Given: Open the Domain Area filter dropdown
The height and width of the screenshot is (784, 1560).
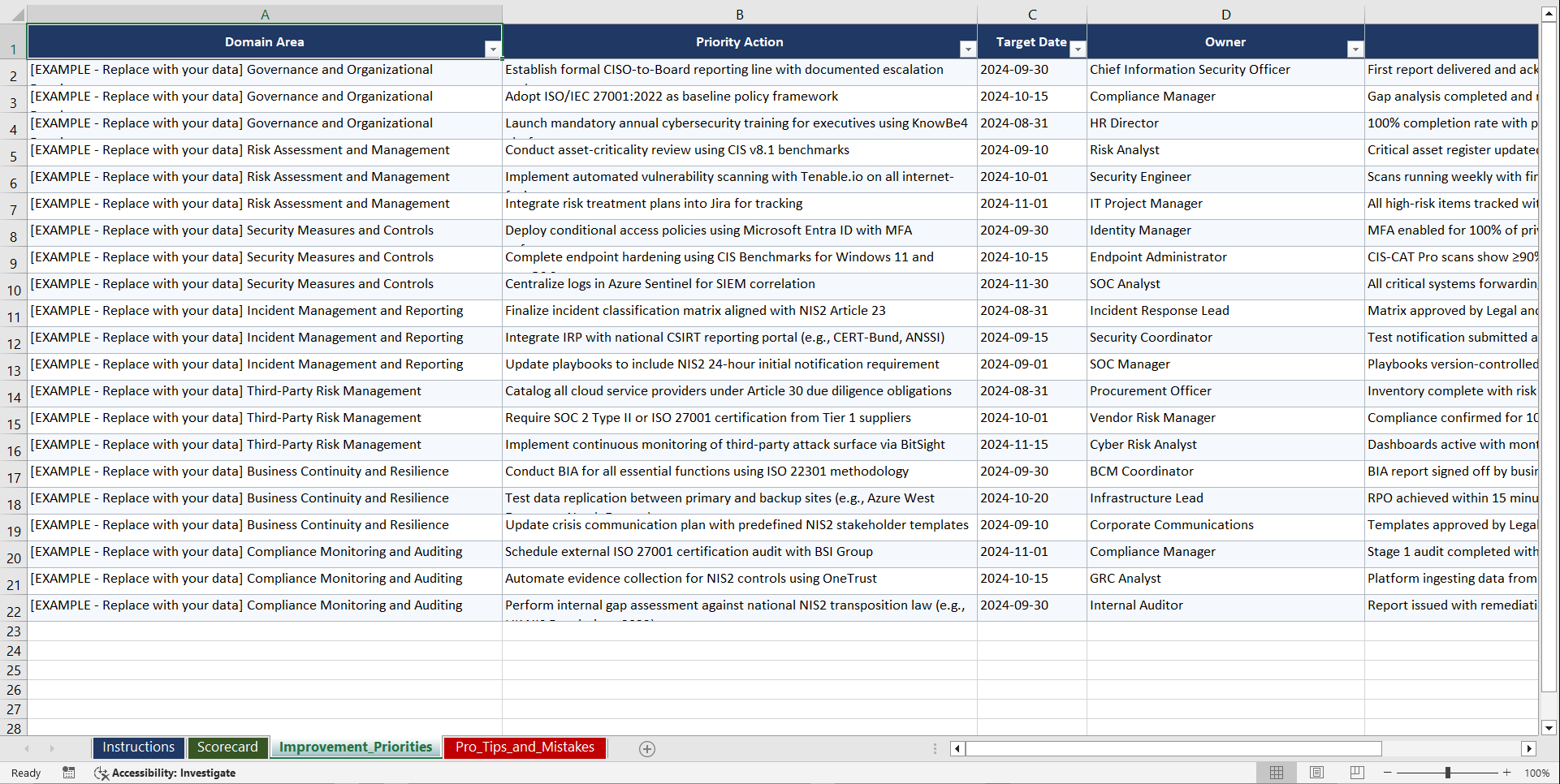Looking at the screenshot, I should [x=493, y=49].
